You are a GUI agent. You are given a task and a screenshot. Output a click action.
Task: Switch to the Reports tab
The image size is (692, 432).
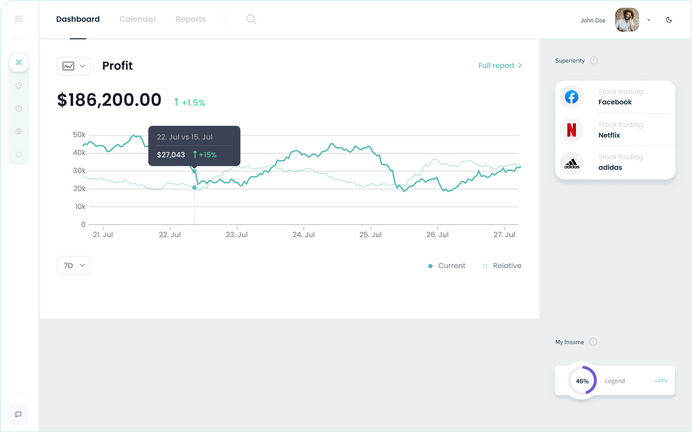pos(191,19)
